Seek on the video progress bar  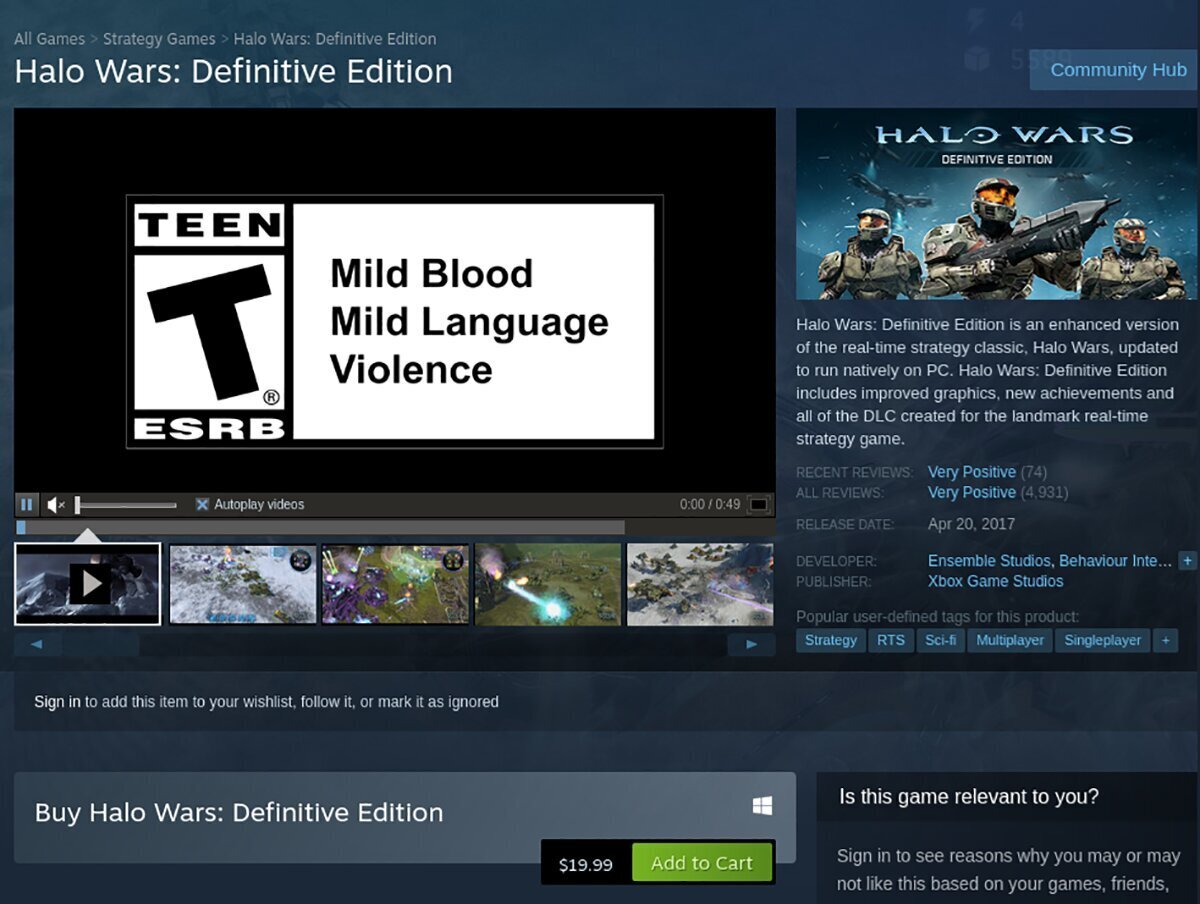320,527
